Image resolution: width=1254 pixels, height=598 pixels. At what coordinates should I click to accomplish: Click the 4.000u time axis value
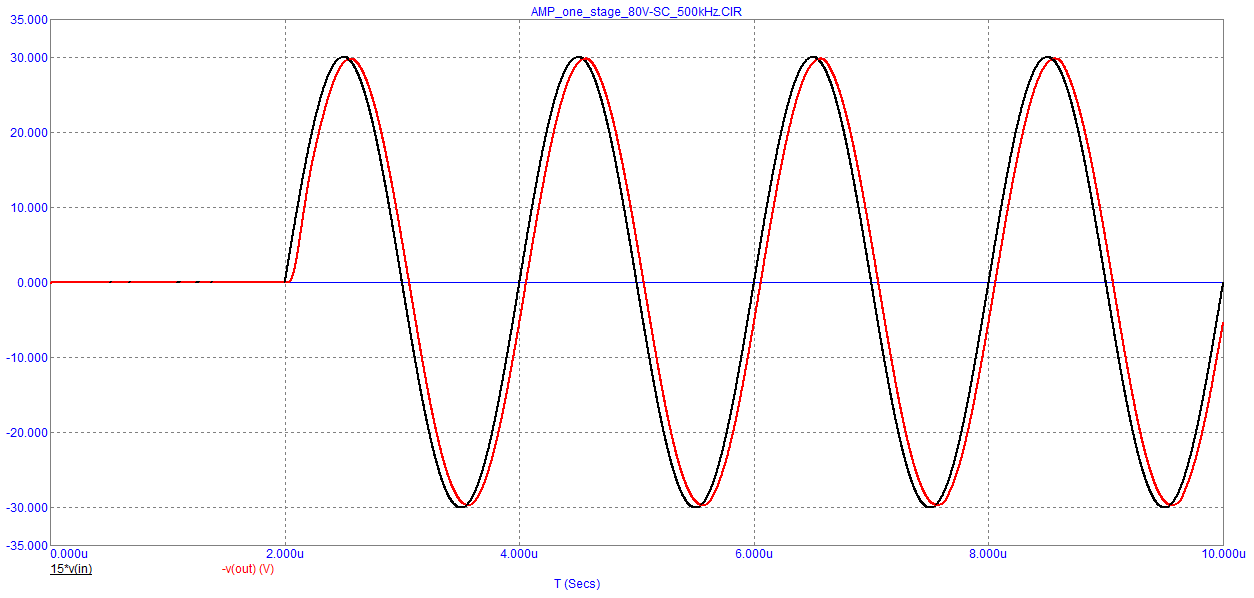(x=519, y=553)
